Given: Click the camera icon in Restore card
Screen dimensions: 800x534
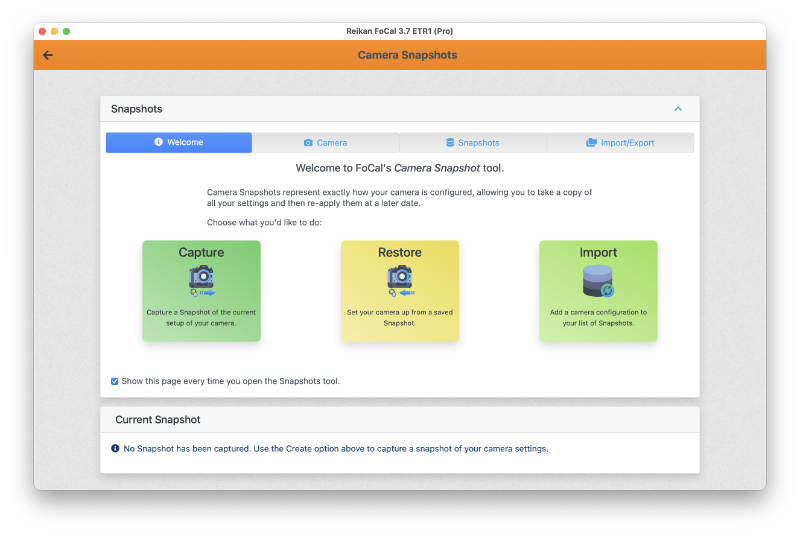Looking at the screenshot, I should click(x=401, y=280).
